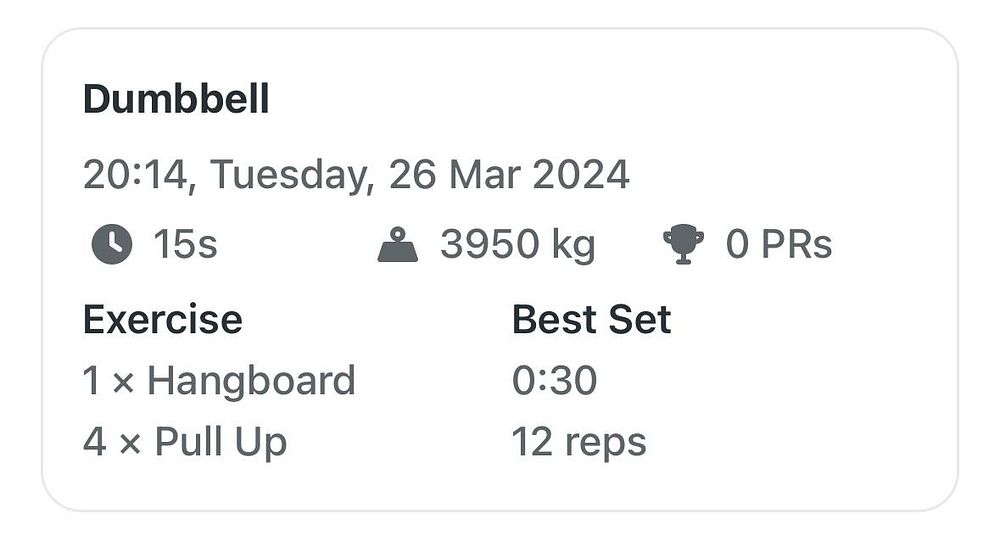Image resolution: width=1000 pixels, height=541 pixels.
Task: Open the Hangboard exercise name
Action: click(x=251, y=381)
